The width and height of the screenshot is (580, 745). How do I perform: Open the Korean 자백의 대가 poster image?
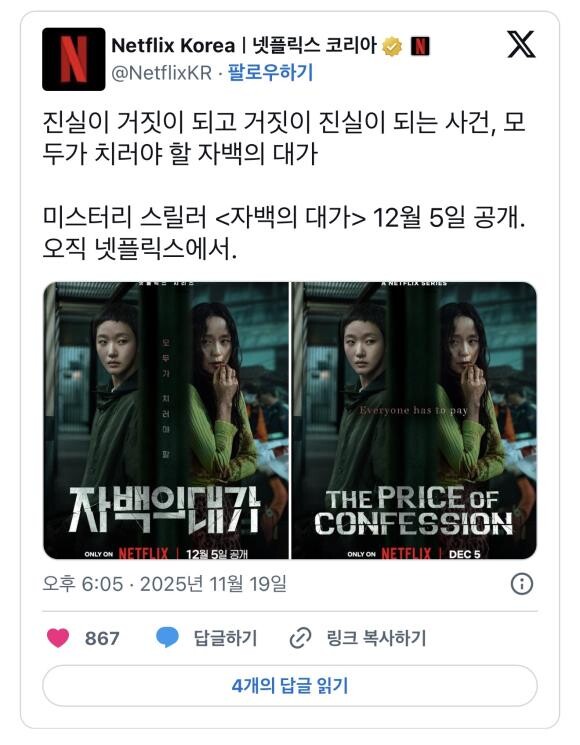click(166, 420)
